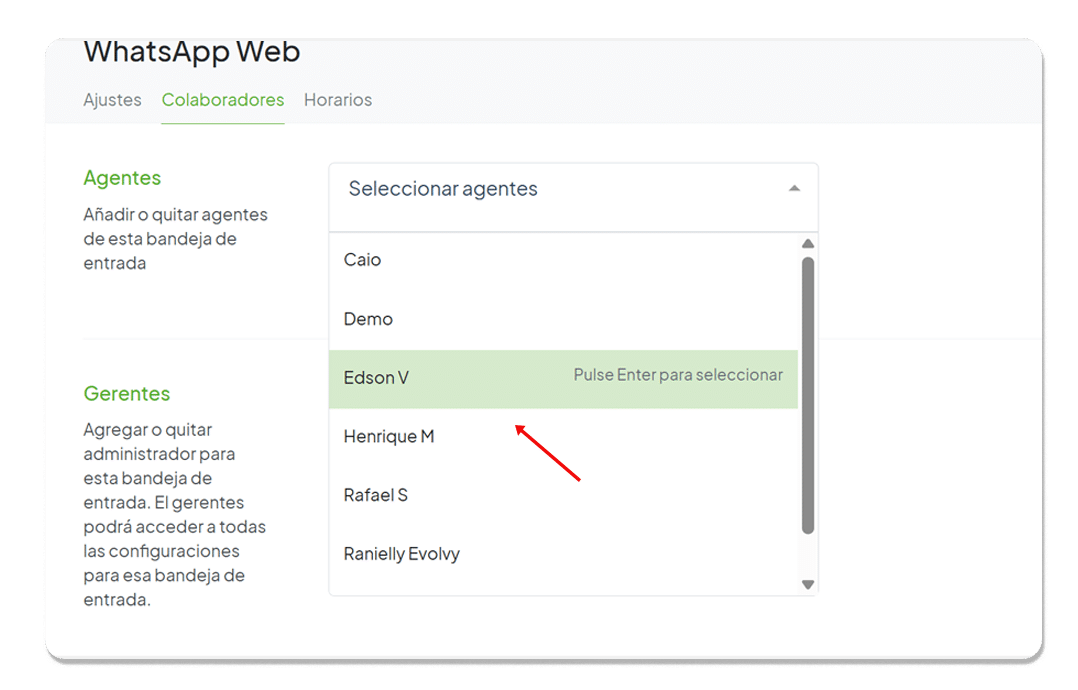1078x690 pixels.
Task: Click the scrollbar up arrow in agent list
Action: 808,244
